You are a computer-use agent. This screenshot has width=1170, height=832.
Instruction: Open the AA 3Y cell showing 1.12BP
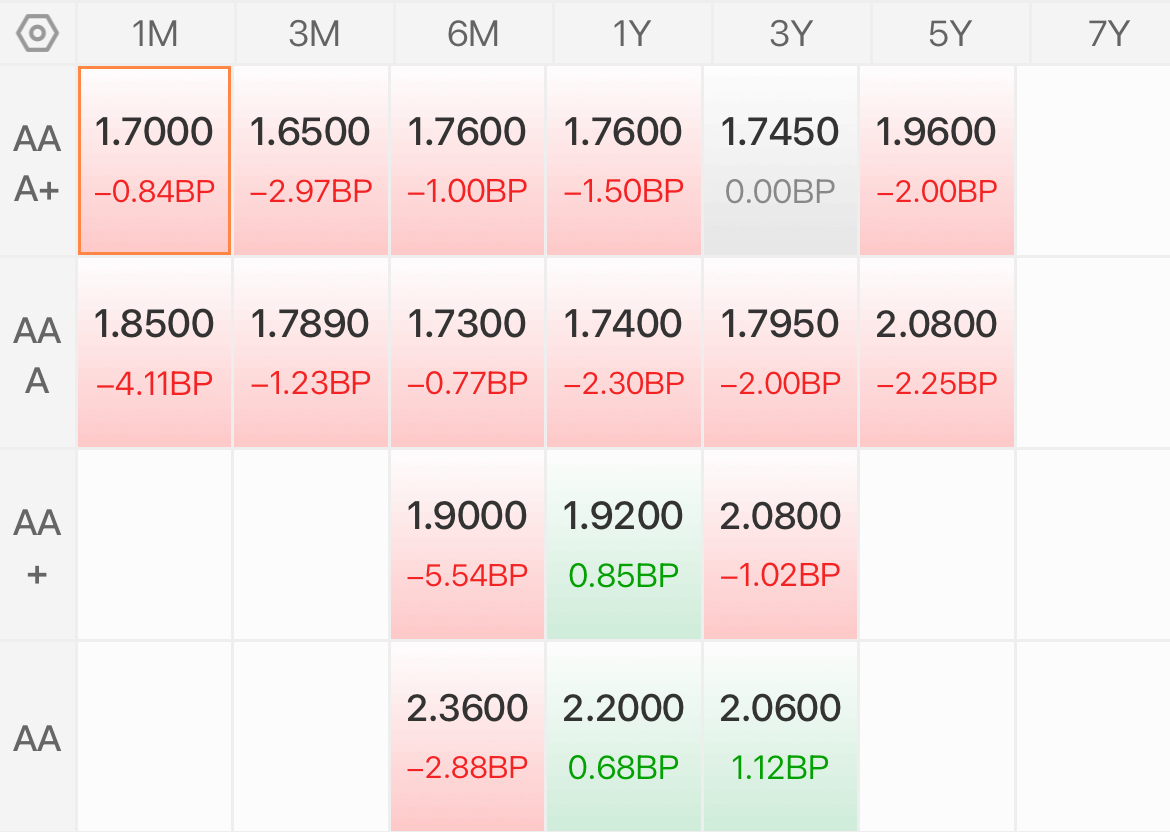[x=780, y=736]
